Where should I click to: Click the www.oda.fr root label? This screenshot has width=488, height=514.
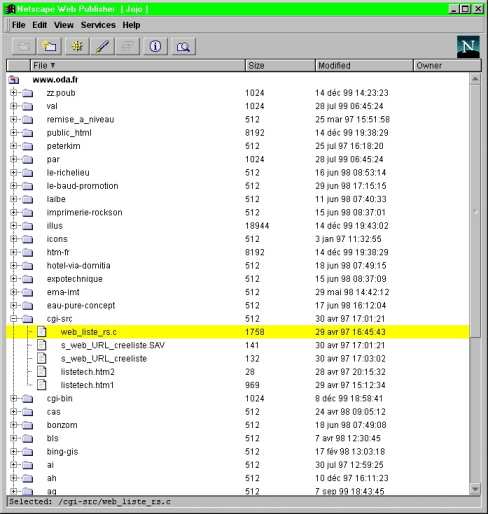[55, 80]
